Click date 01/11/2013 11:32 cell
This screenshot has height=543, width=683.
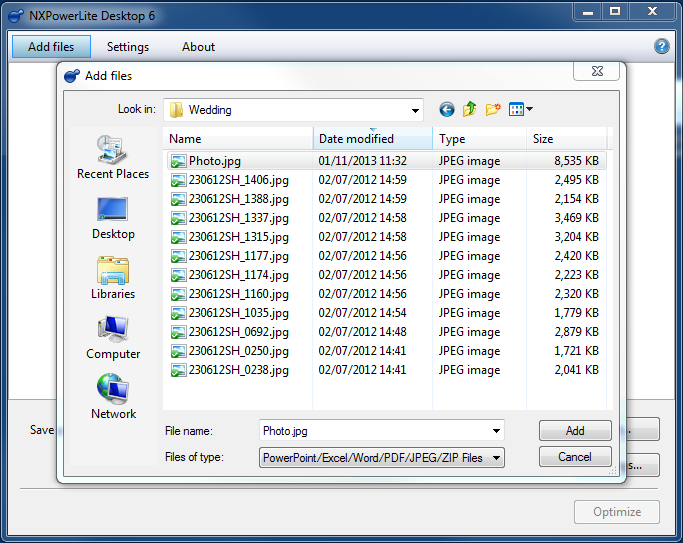(362, 161)
